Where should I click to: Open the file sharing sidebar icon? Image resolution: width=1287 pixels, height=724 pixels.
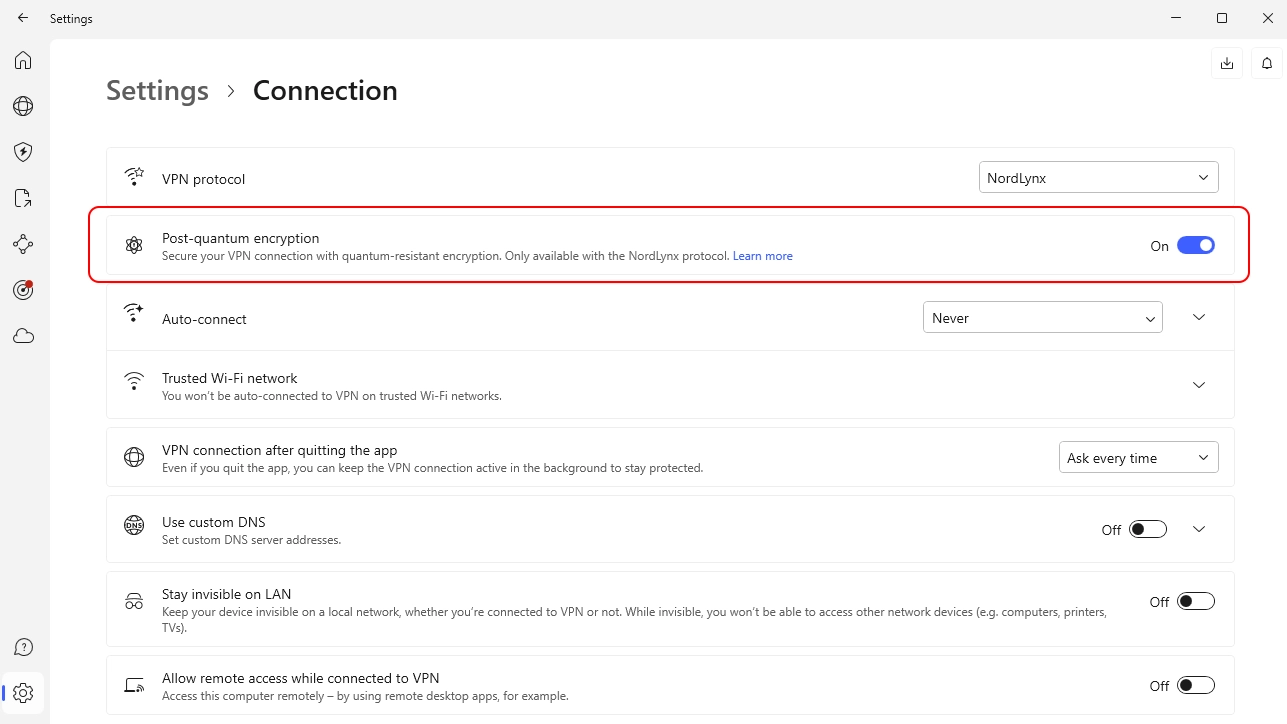(x=23, y=198)
